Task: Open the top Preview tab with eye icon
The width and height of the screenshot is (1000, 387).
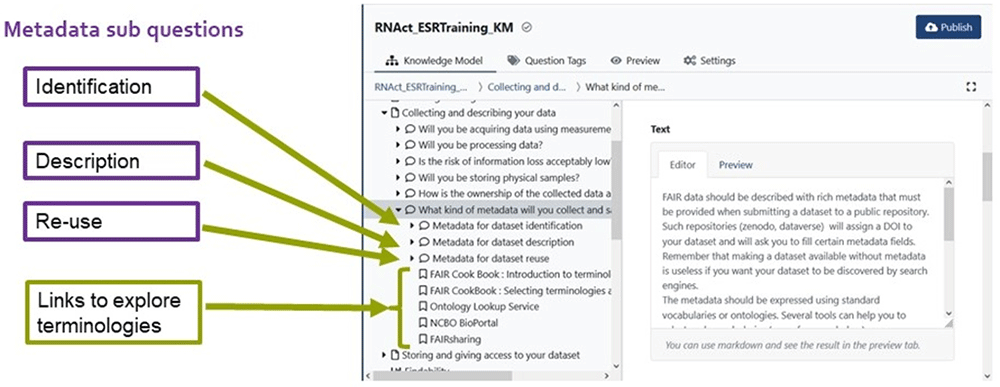Action: tap(635, 61)
